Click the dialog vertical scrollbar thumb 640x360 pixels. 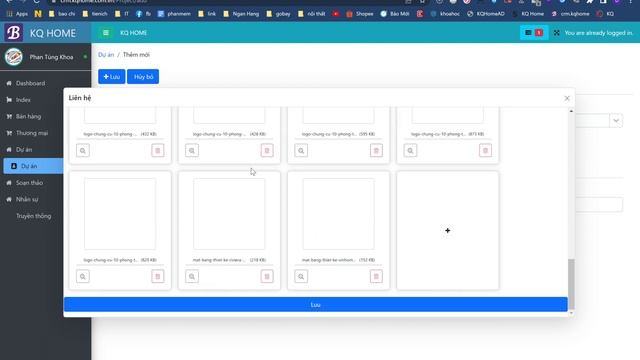point(571,284)
